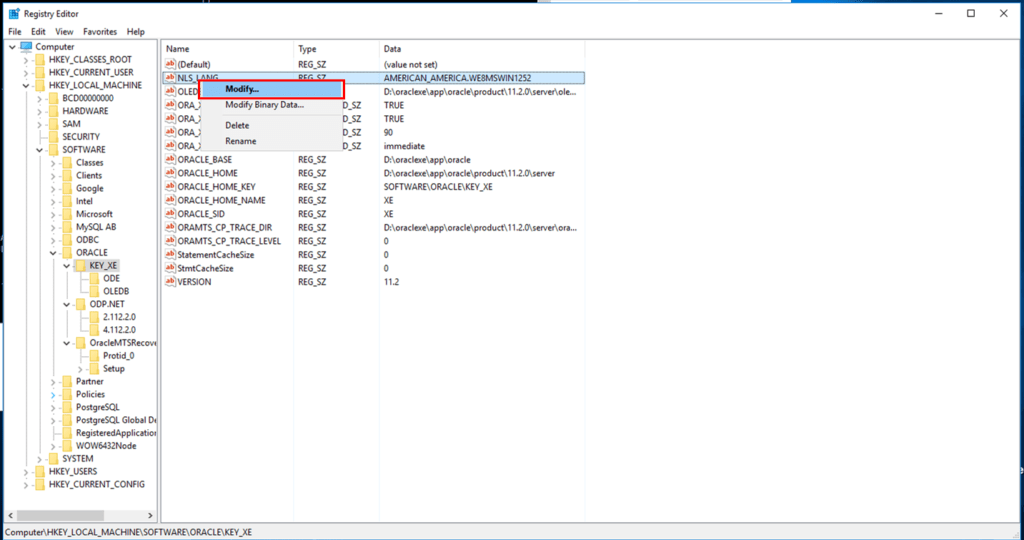Expand the Microsoft registry key

(52, 214)
